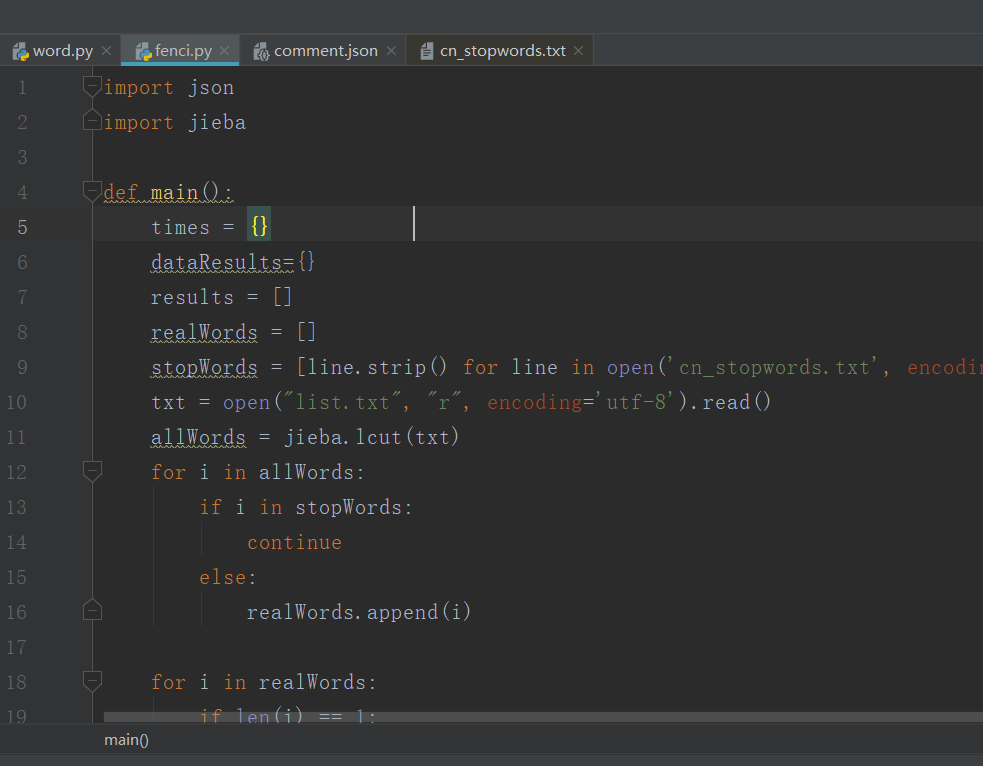
Task: Open the cn_stopwords.txt tab
Action: [502, 51]
